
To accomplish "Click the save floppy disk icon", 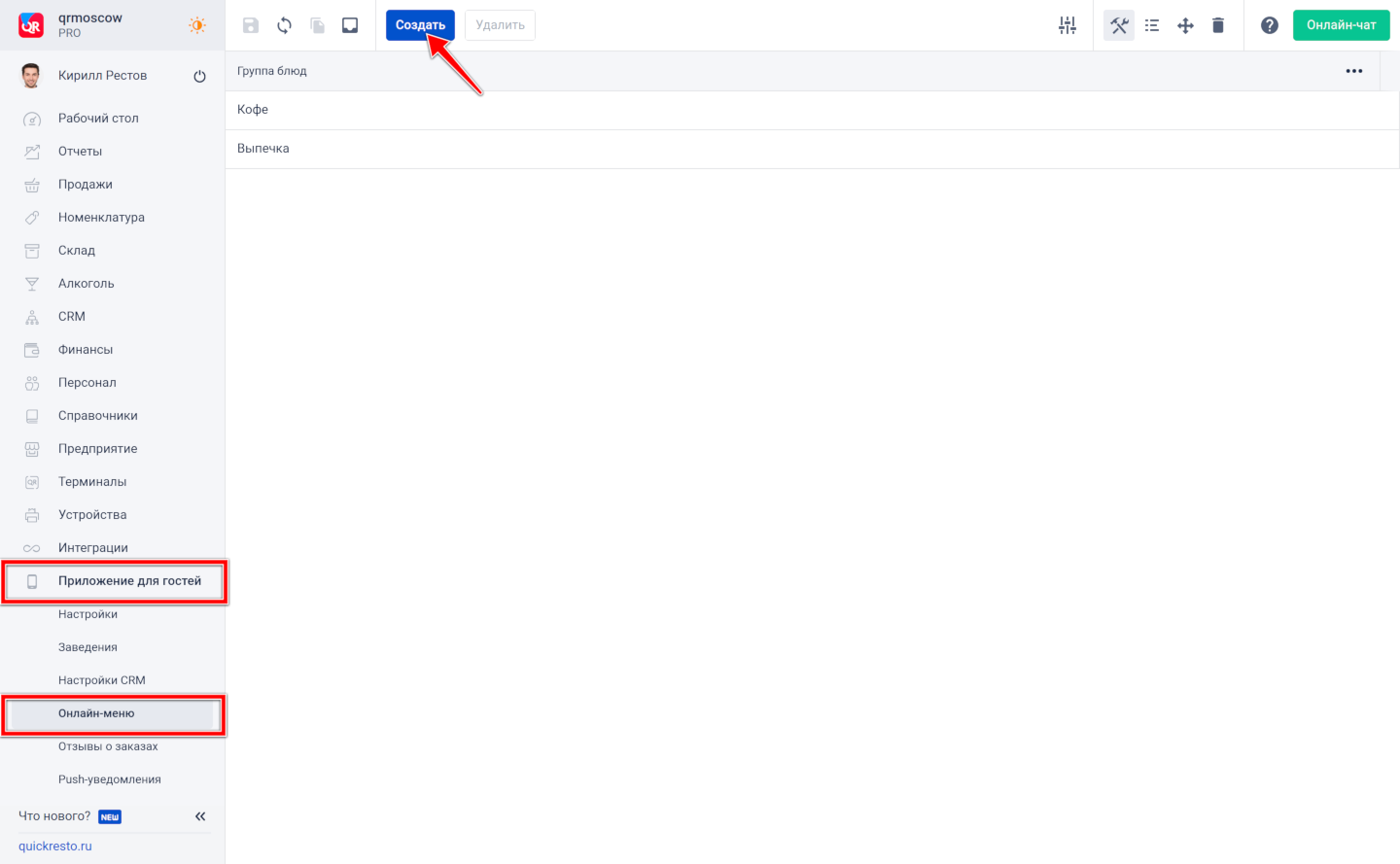I will 251,25.
